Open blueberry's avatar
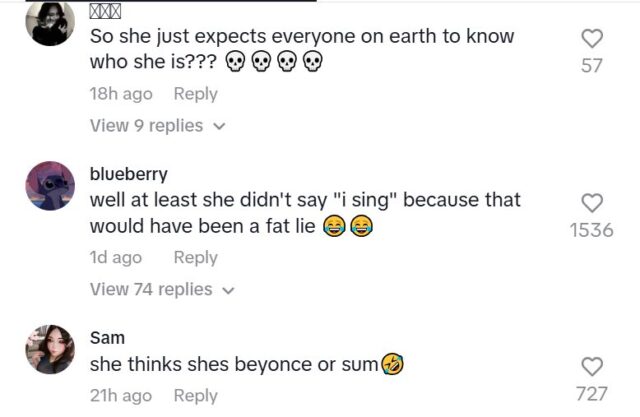 (49, 185)
